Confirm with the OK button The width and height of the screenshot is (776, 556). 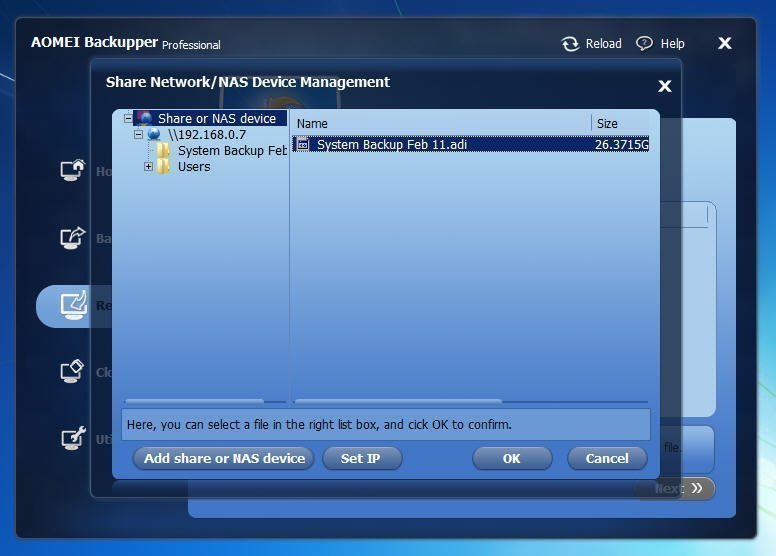512,458
